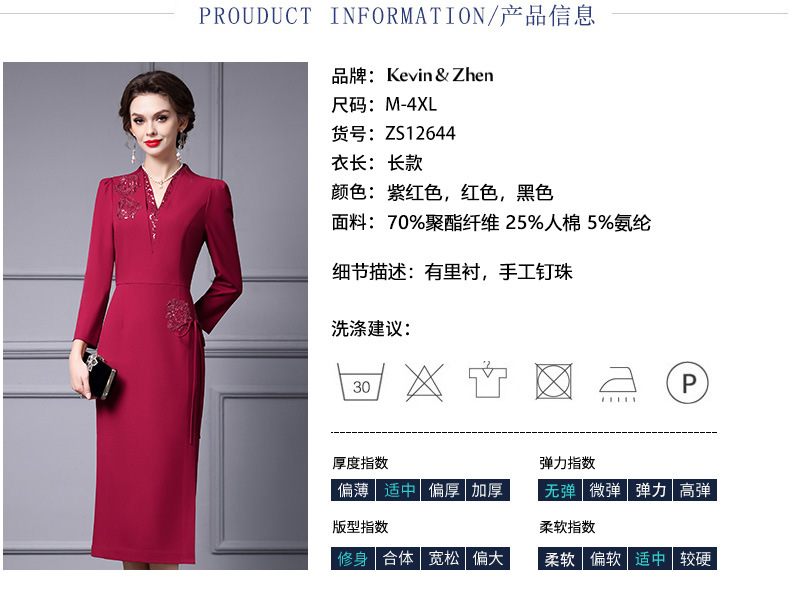Choose the 较硬 softness box
790x600 pixels.
695,558
